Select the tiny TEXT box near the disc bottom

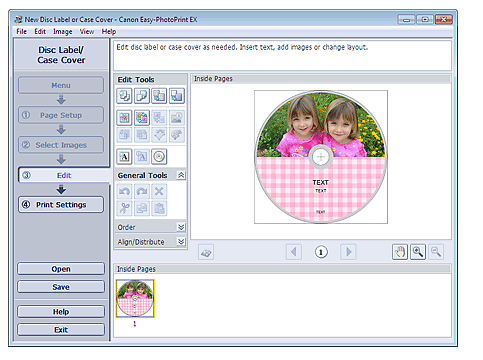coord(320,212)
